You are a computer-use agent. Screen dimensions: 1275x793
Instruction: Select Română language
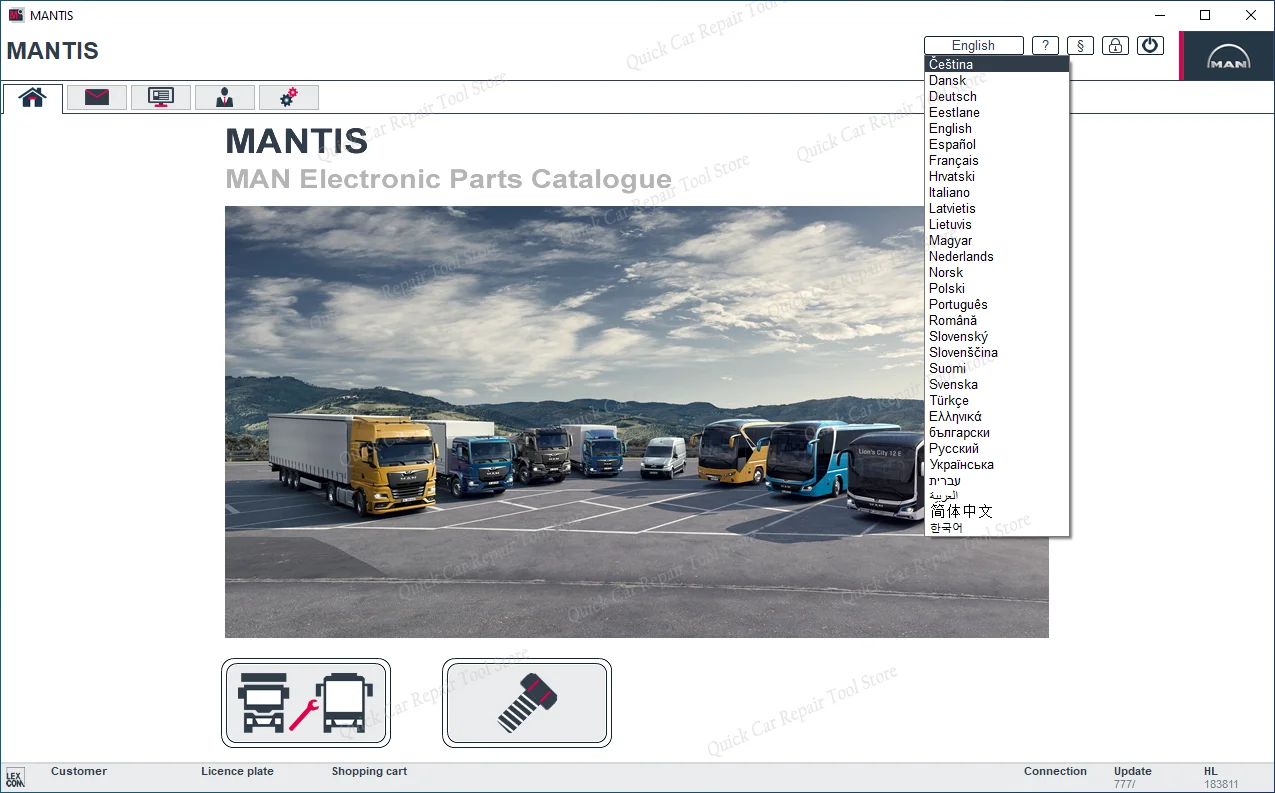click(x=997, y=320)
